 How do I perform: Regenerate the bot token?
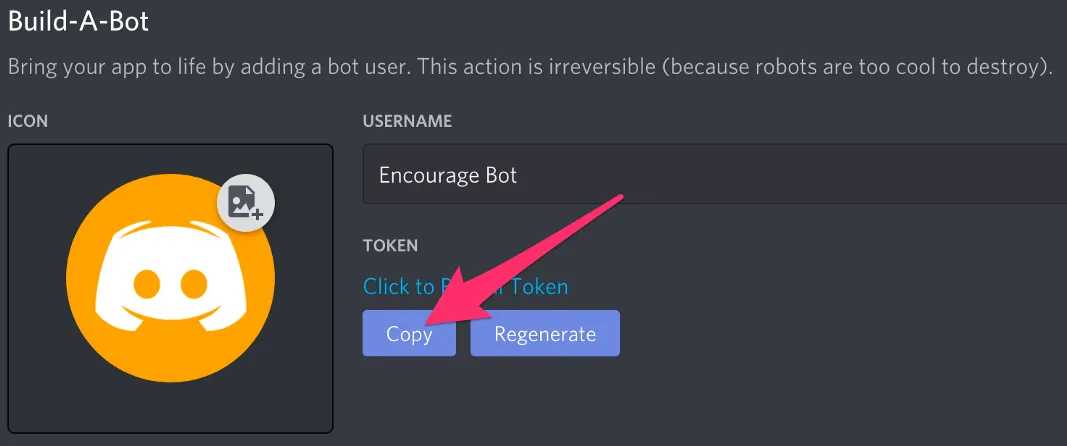(545, 334)
